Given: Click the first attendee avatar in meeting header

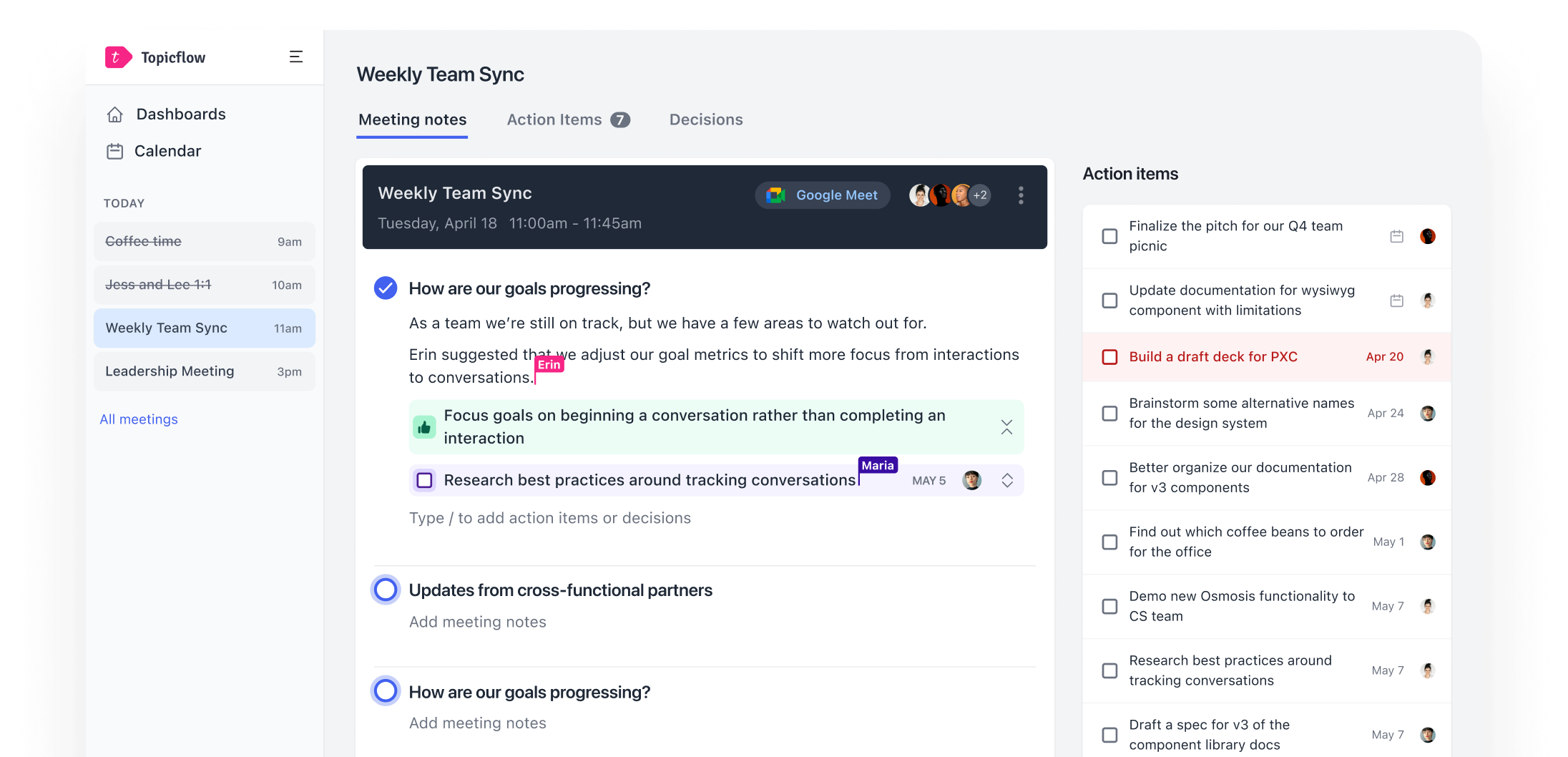Looking at the screenshot, I should (919, 195).
